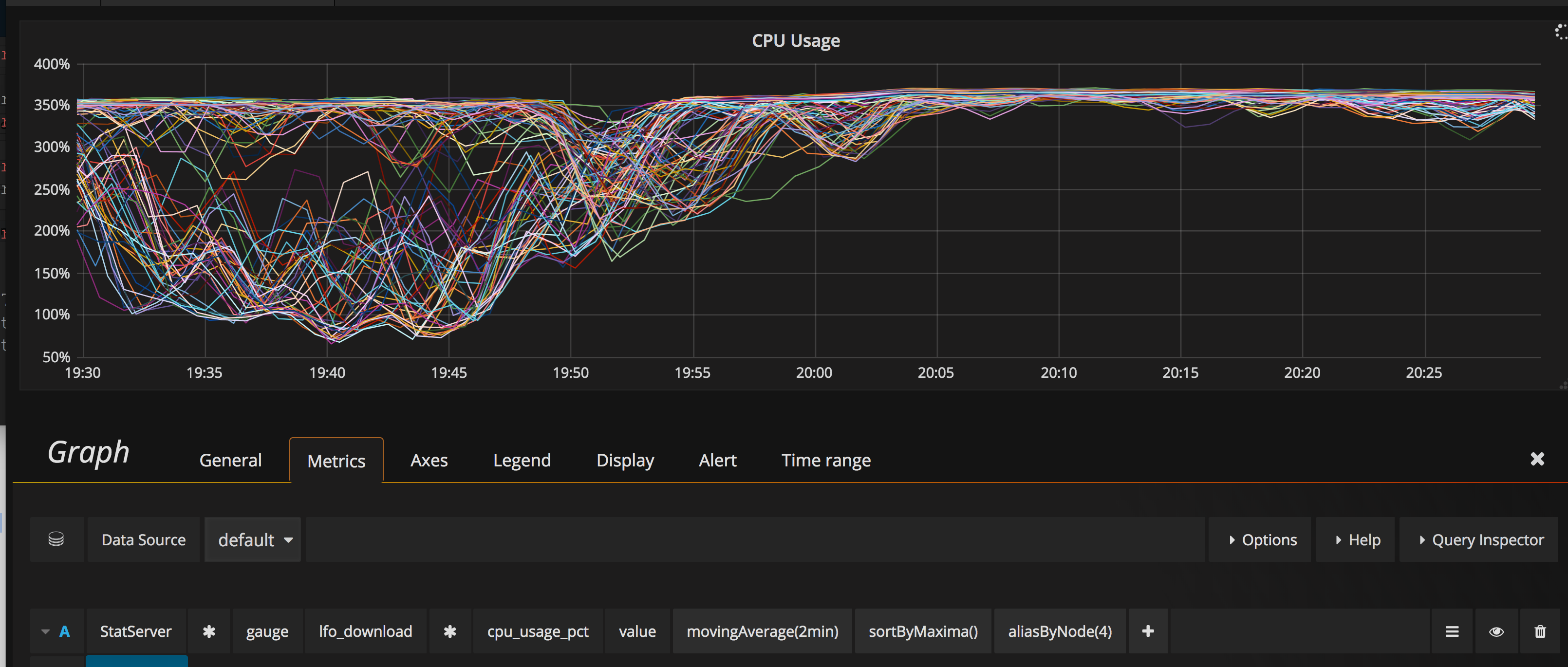Open the Axes tab
The height and width of the screenshot is (667, 1568).
click(429, 460)
